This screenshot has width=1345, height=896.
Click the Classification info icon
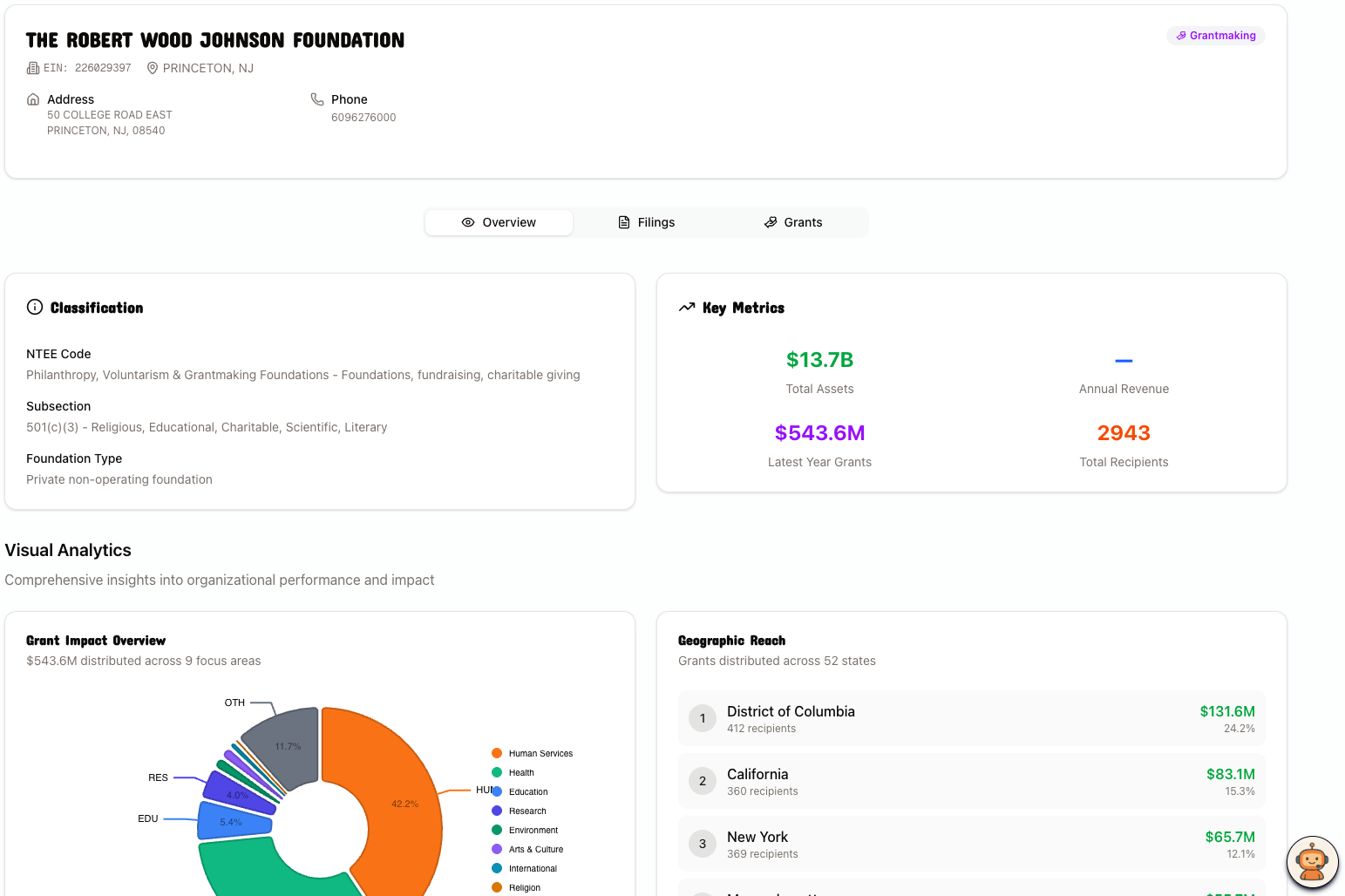tap(35, 307)
